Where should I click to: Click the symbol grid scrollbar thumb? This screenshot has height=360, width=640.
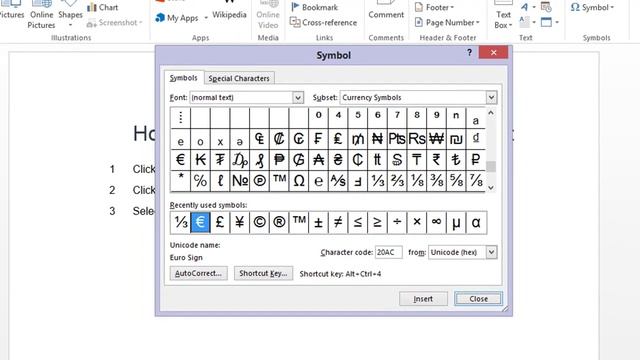pyautogui.click(x=491, y=166)
